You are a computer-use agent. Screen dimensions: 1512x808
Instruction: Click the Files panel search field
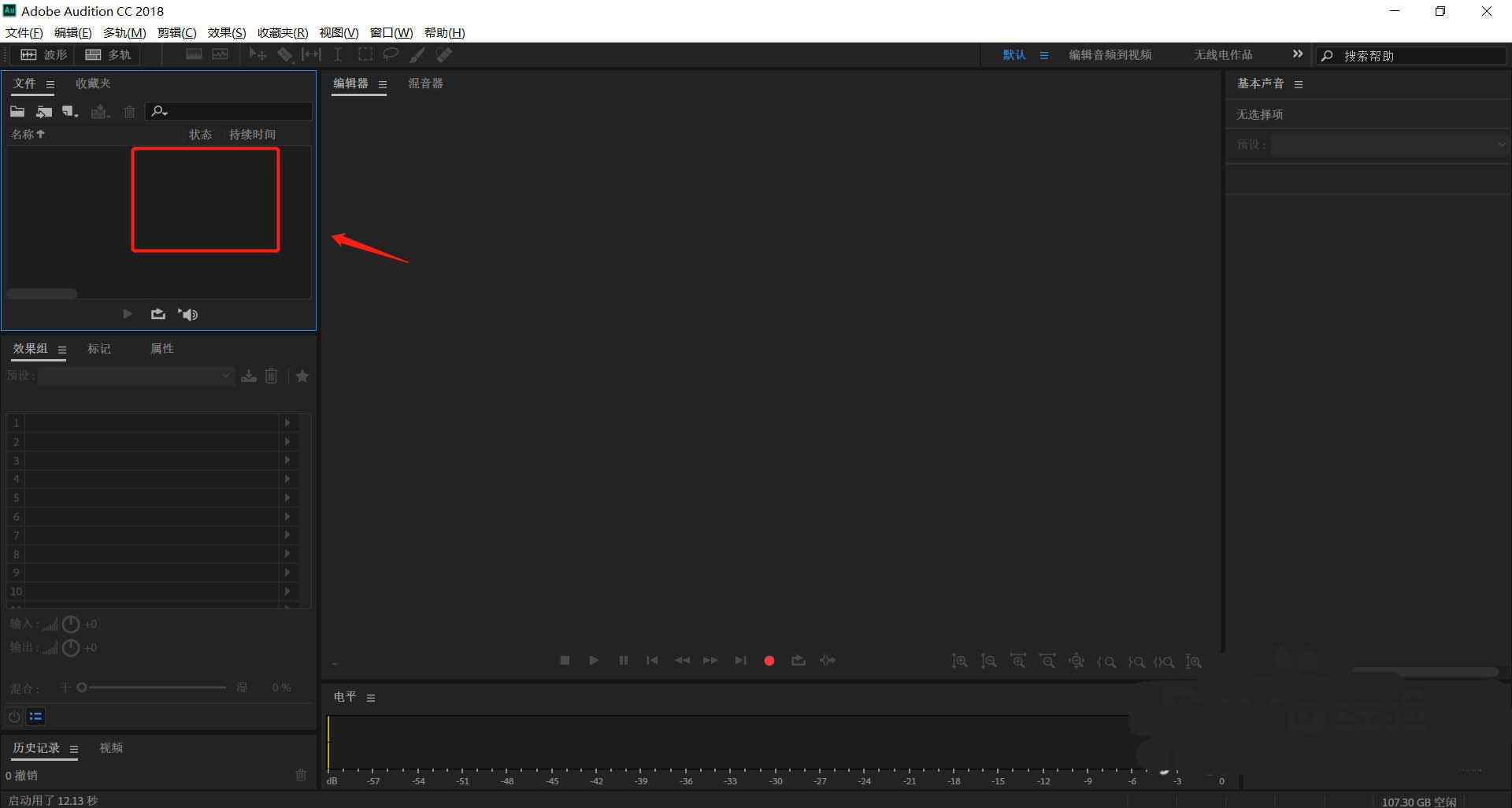[229, 112]
